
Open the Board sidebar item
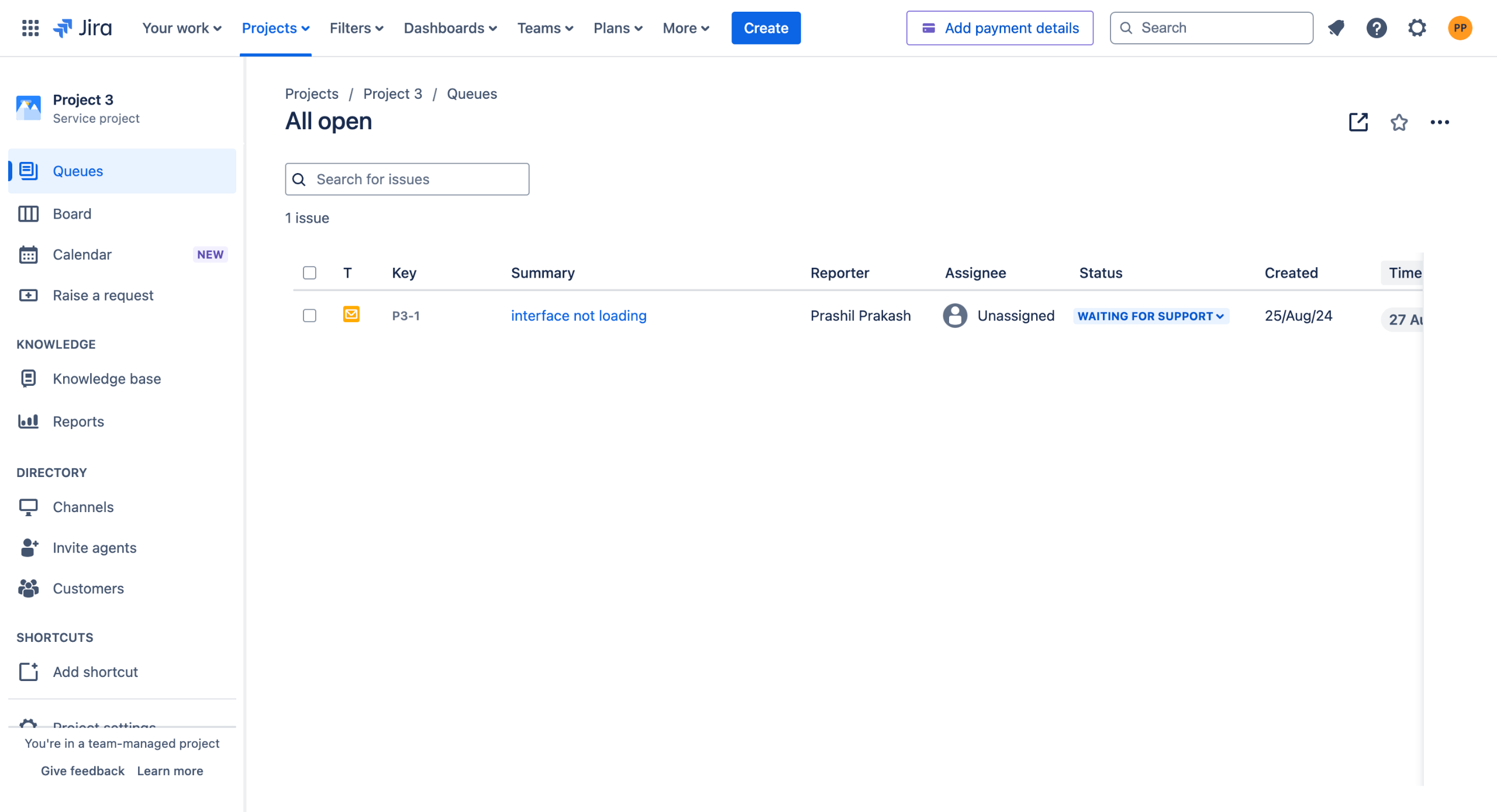(x=72, y=214)
